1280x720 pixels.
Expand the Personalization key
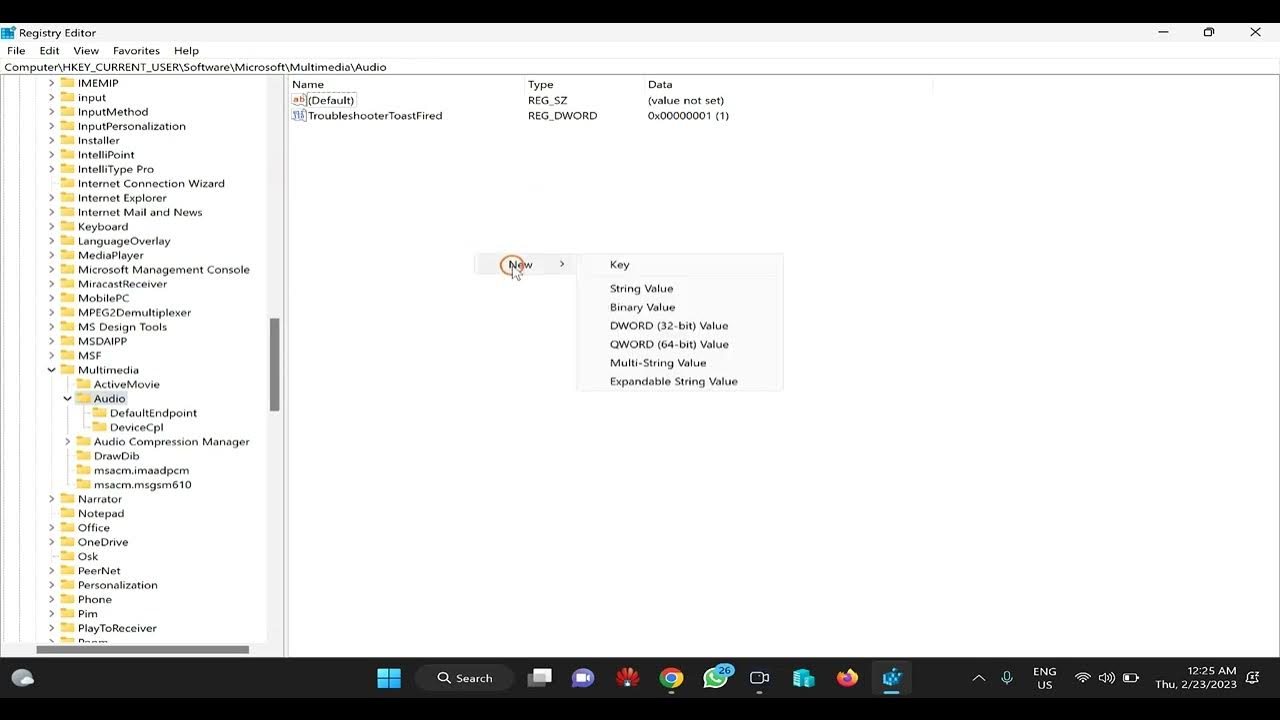click(x=52, y=585)
